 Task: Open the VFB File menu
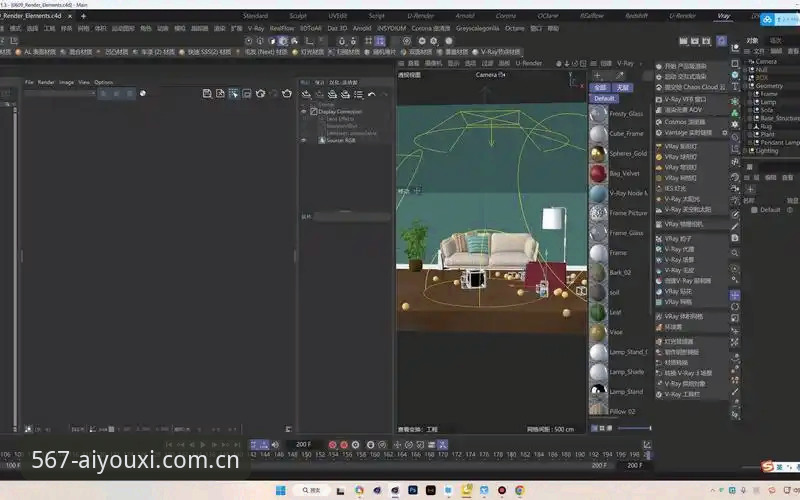coord(29,82)
